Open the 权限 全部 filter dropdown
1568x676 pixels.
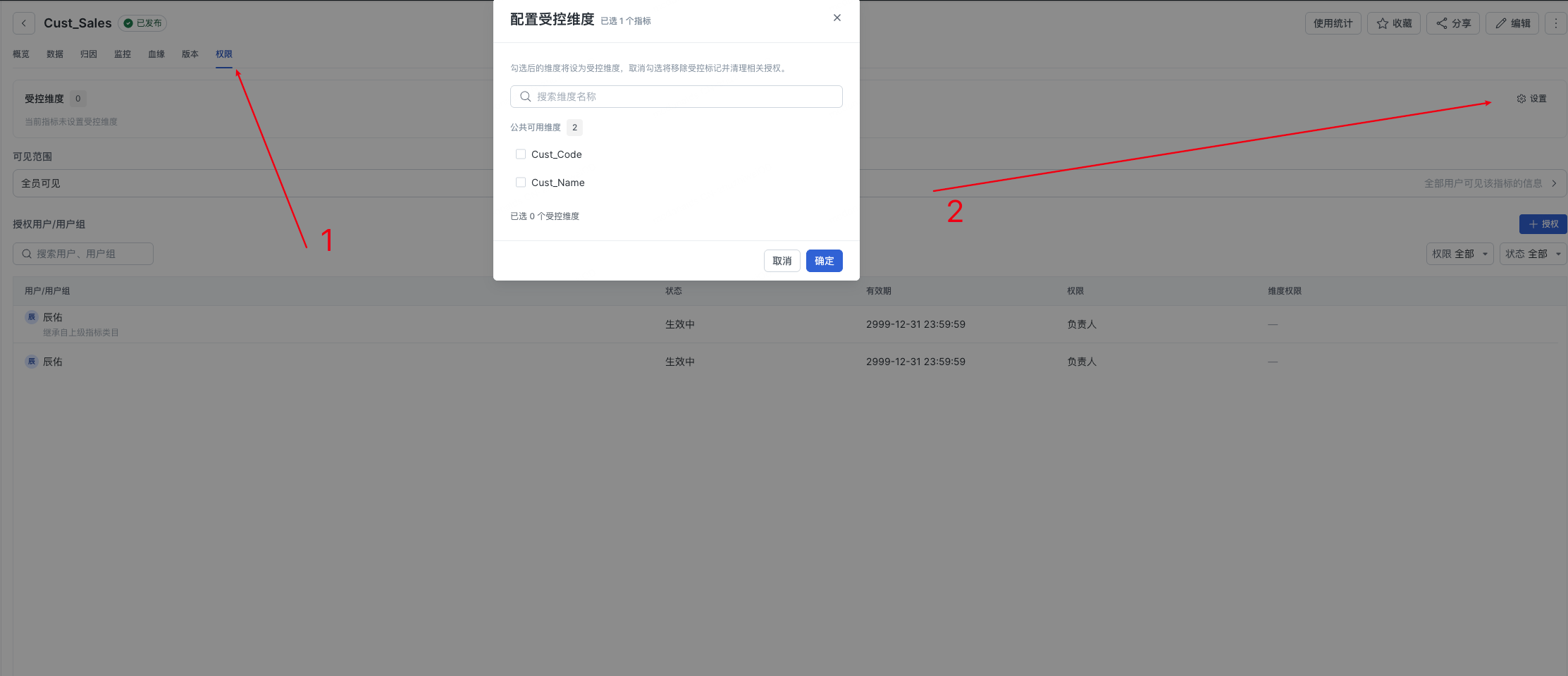(x=1460, y=254)
